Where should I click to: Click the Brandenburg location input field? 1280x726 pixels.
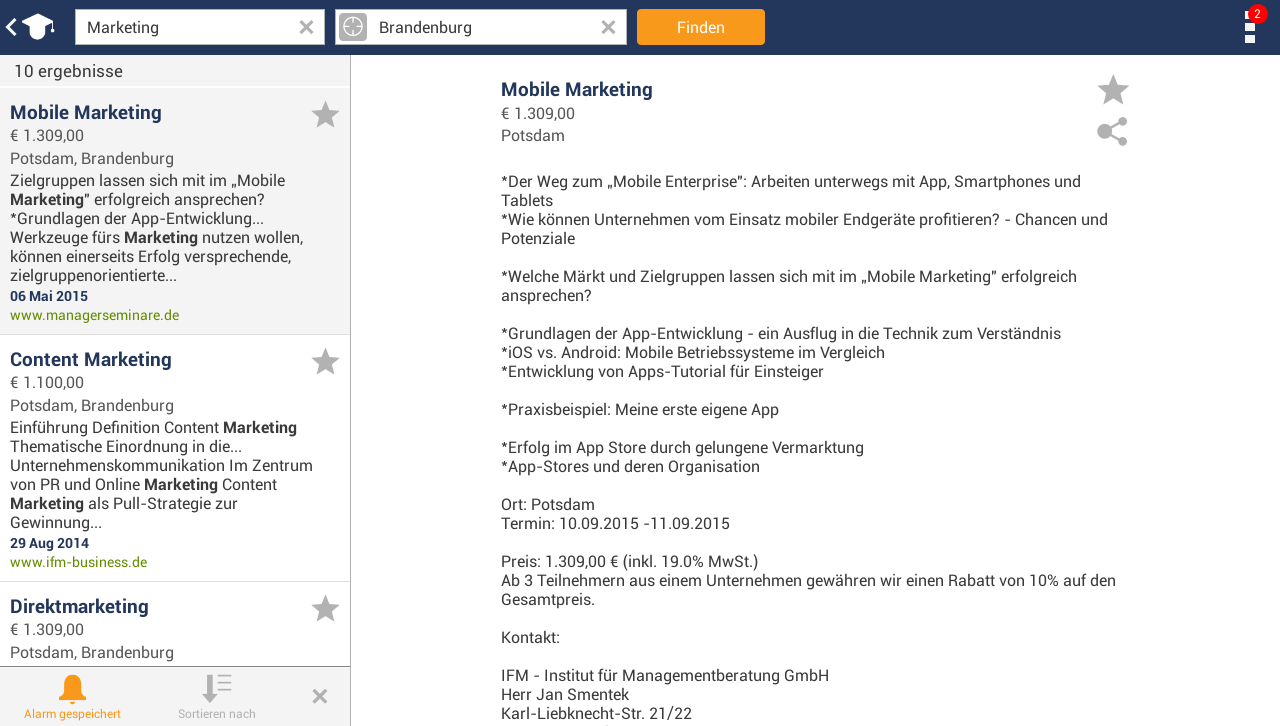click(481, 27)
